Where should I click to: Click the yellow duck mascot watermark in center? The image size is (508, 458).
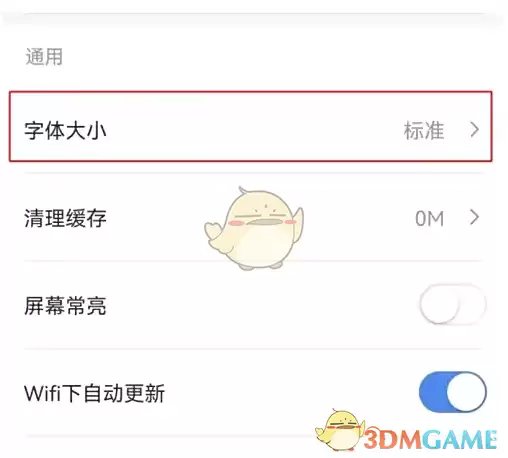(254, 228)
